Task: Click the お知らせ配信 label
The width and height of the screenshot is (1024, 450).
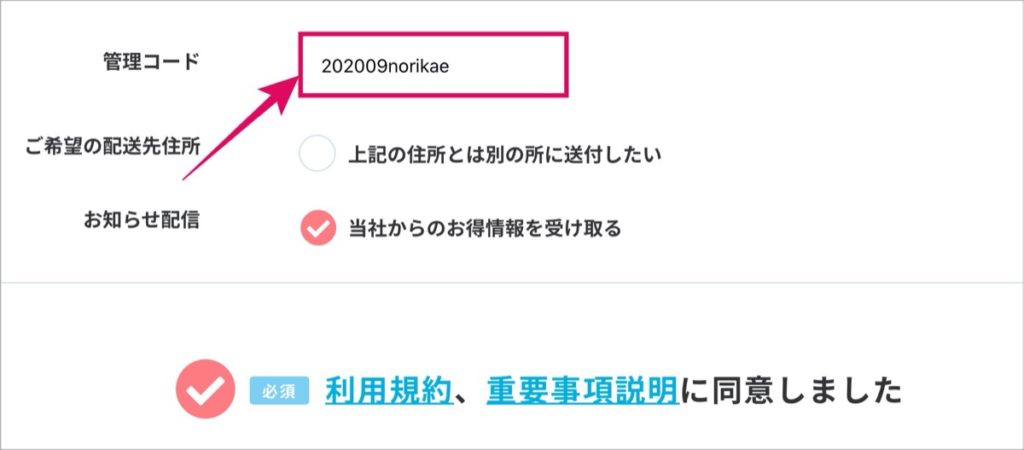Action: (141, 221)
